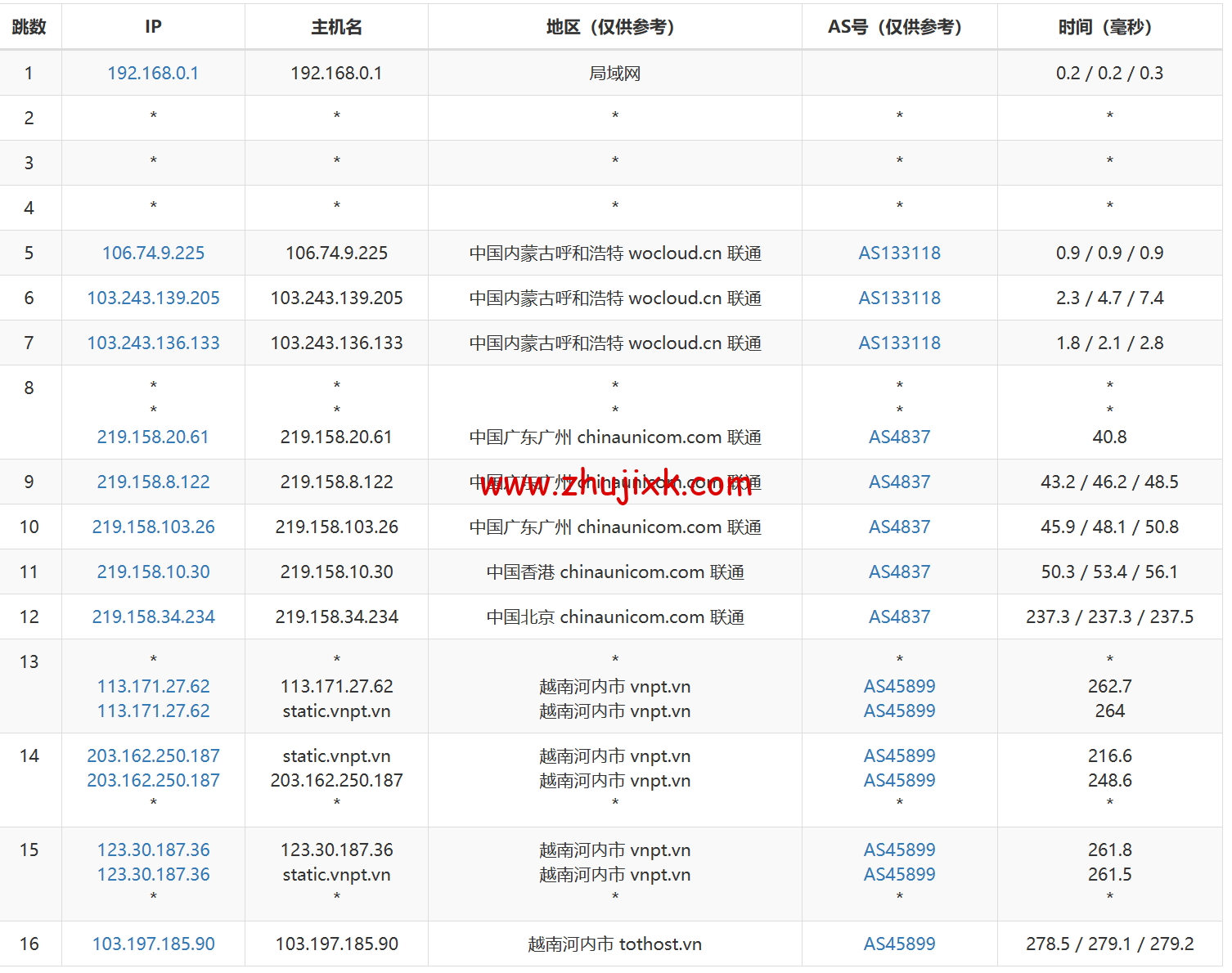
Task: Open the AS45899 link on hop 16
Action: click(x=899, y=944)
